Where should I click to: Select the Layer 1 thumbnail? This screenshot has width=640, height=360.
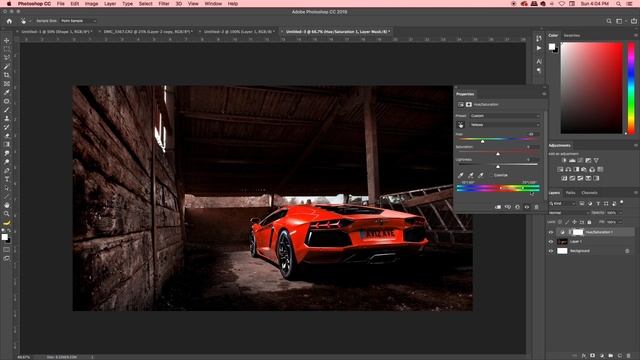562,242
